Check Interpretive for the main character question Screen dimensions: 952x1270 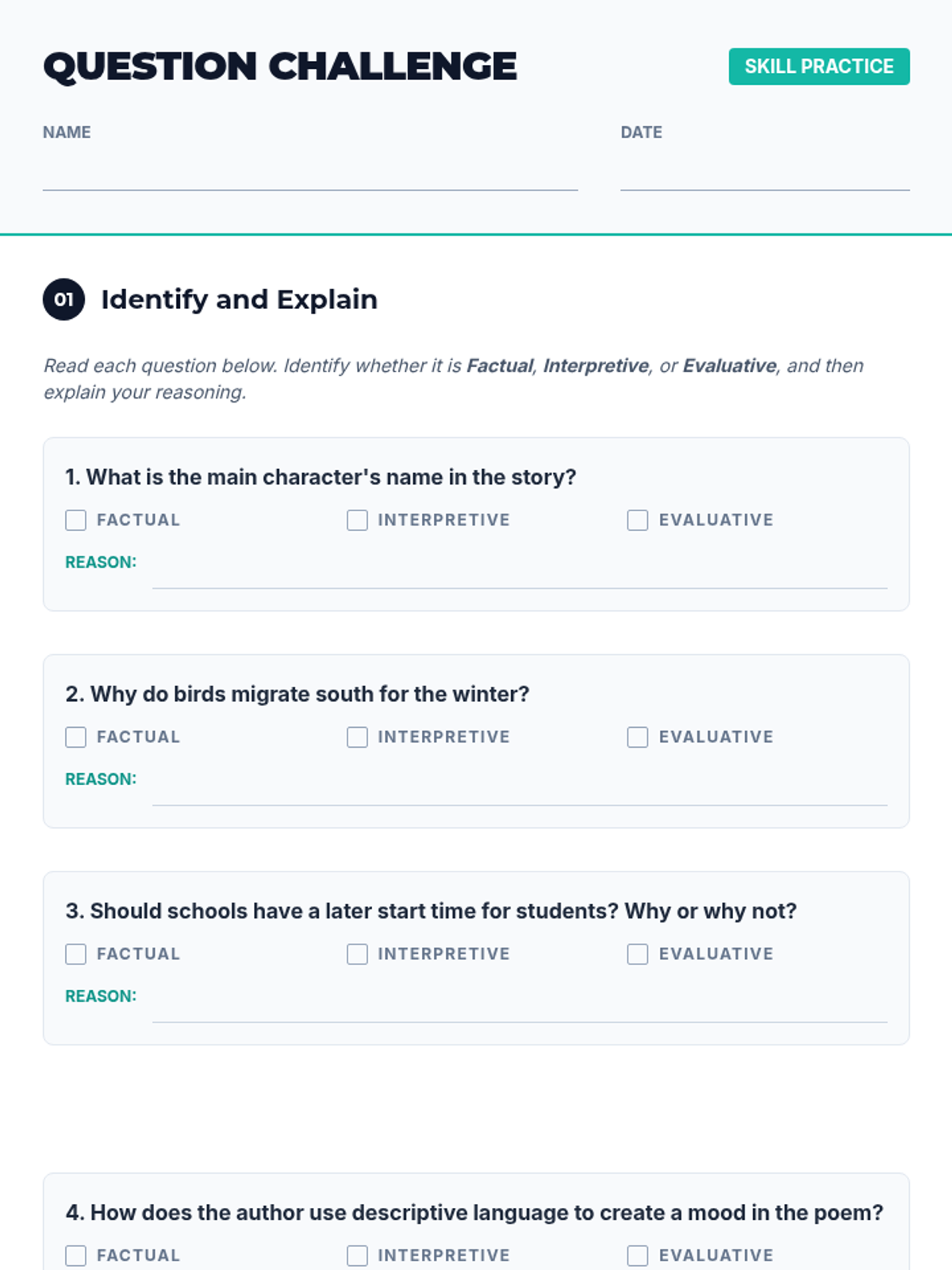(x=357, y=520)
